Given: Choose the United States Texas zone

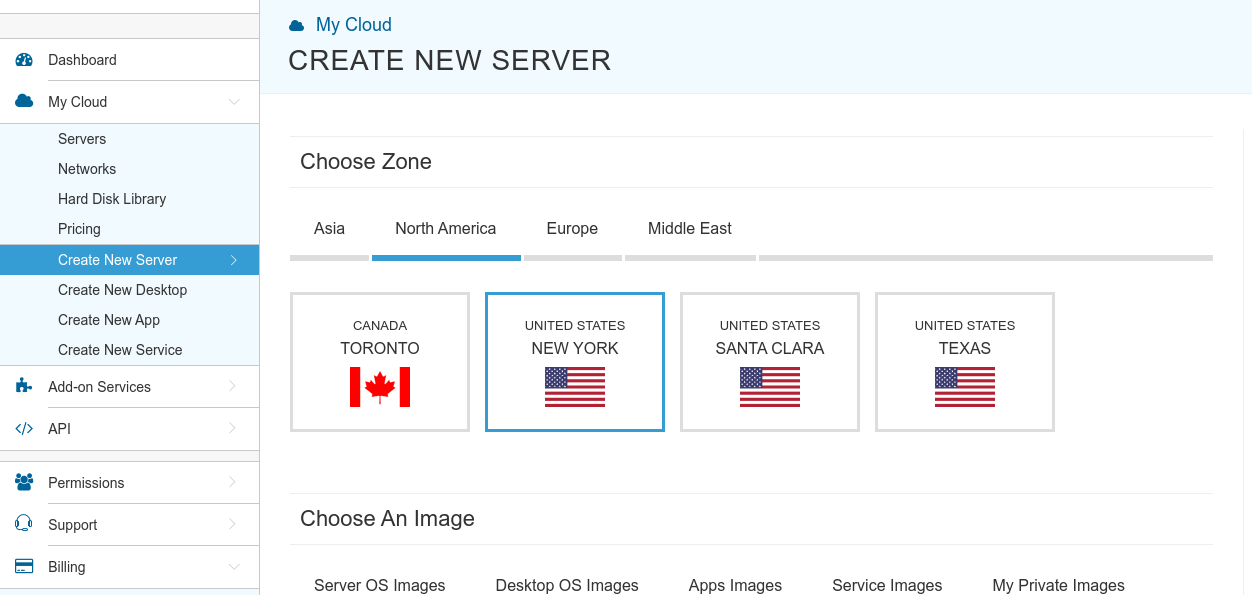Looking at the screenshot, I should click(965, 362).
